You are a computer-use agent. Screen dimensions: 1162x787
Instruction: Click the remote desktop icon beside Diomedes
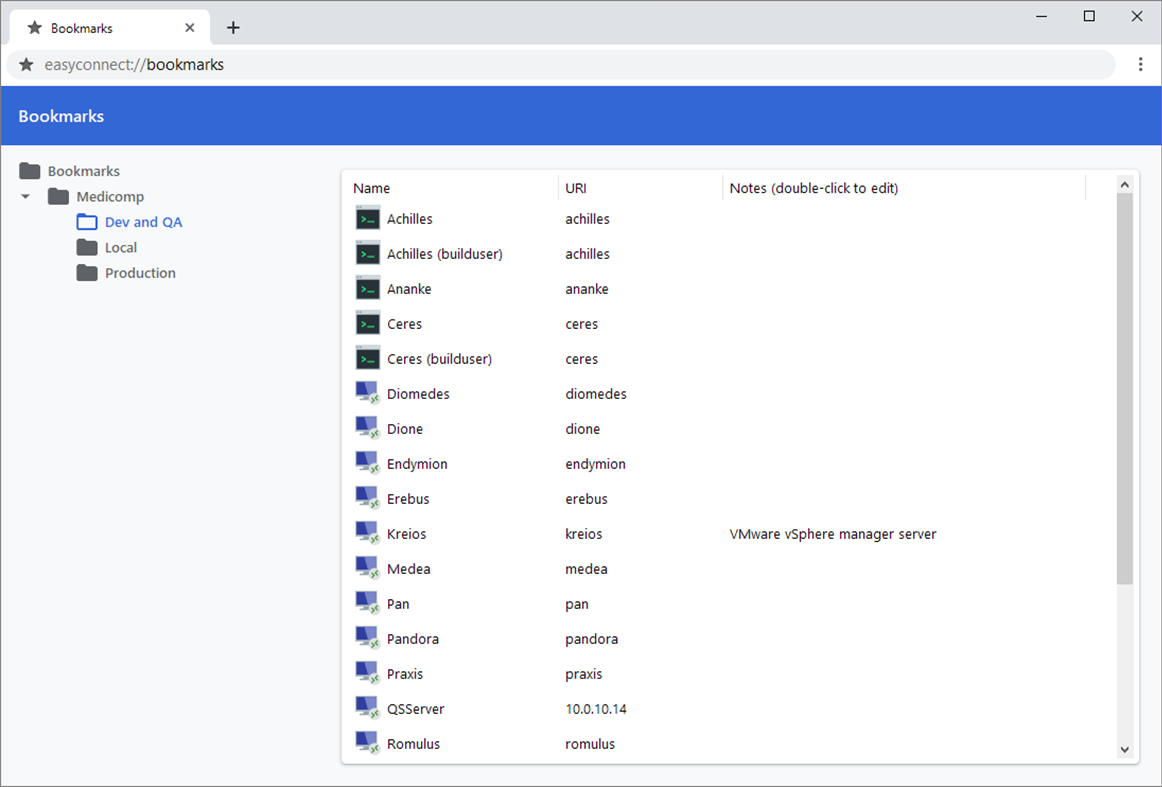click(367, 391)
